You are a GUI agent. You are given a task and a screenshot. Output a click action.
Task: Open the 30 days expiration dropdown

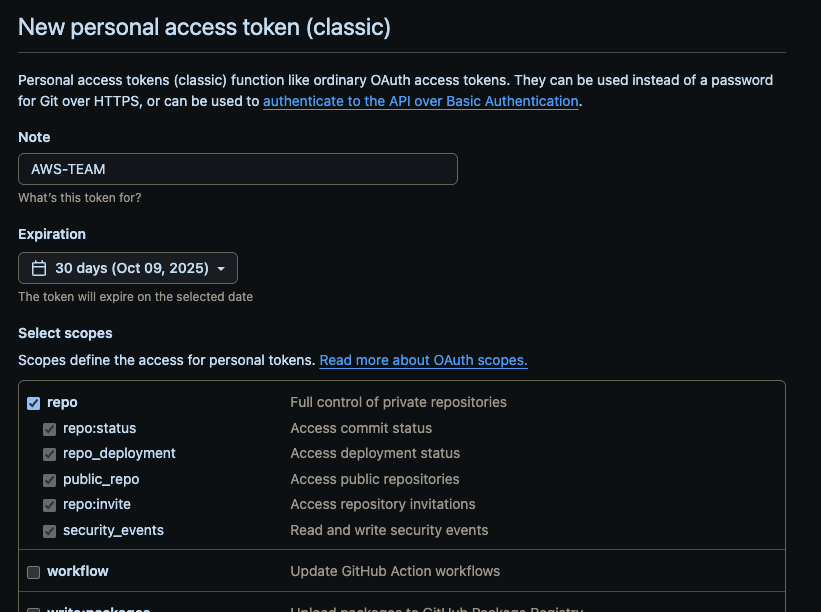[128, 268]
